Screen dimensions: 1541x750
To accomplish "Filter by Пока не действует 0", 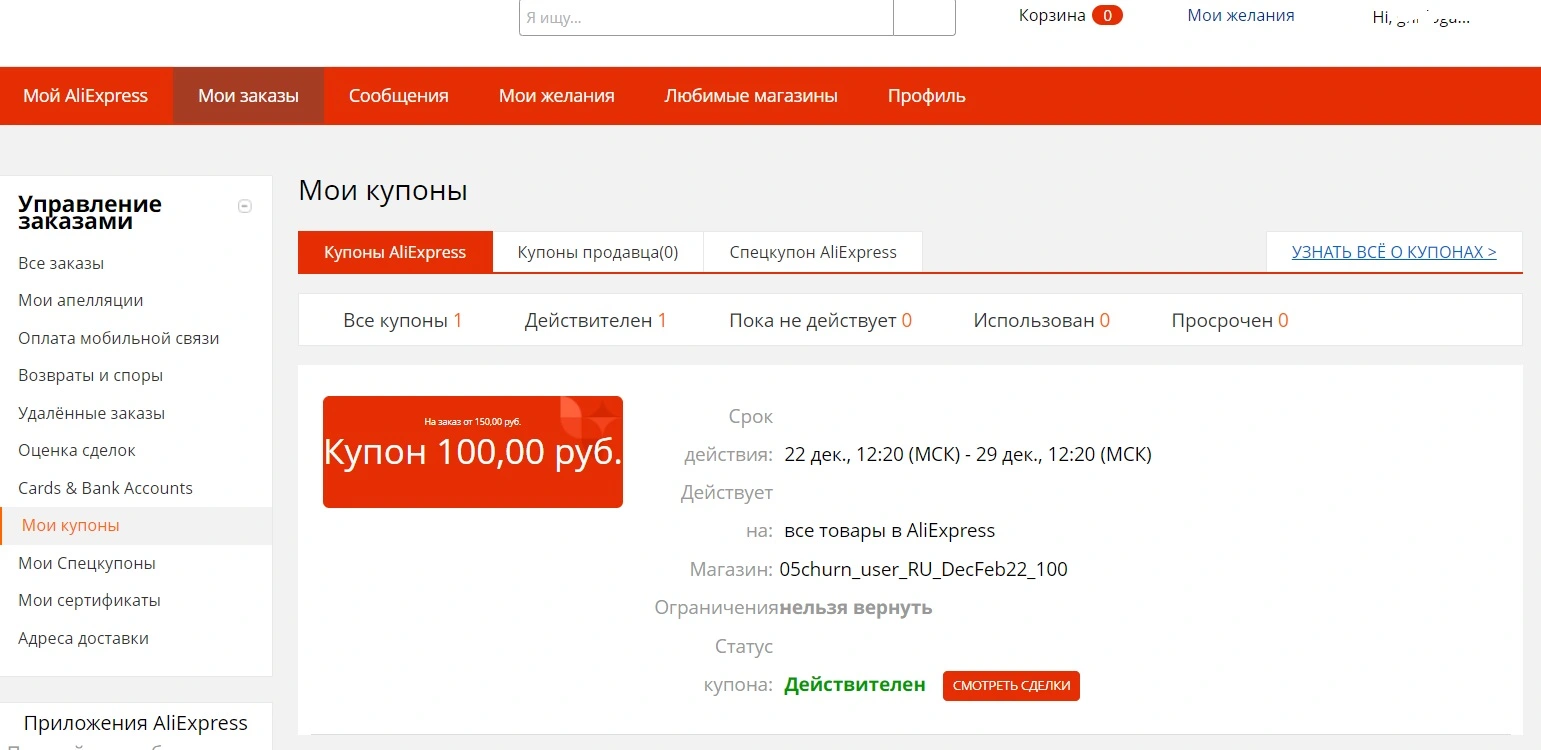I will [821, 321].
